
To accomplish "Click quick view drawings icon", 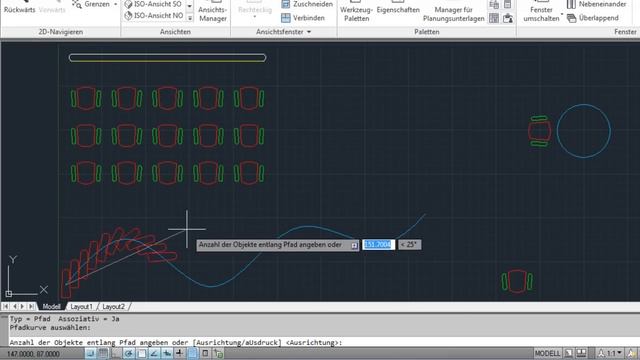I will click(x=581, y=353).
